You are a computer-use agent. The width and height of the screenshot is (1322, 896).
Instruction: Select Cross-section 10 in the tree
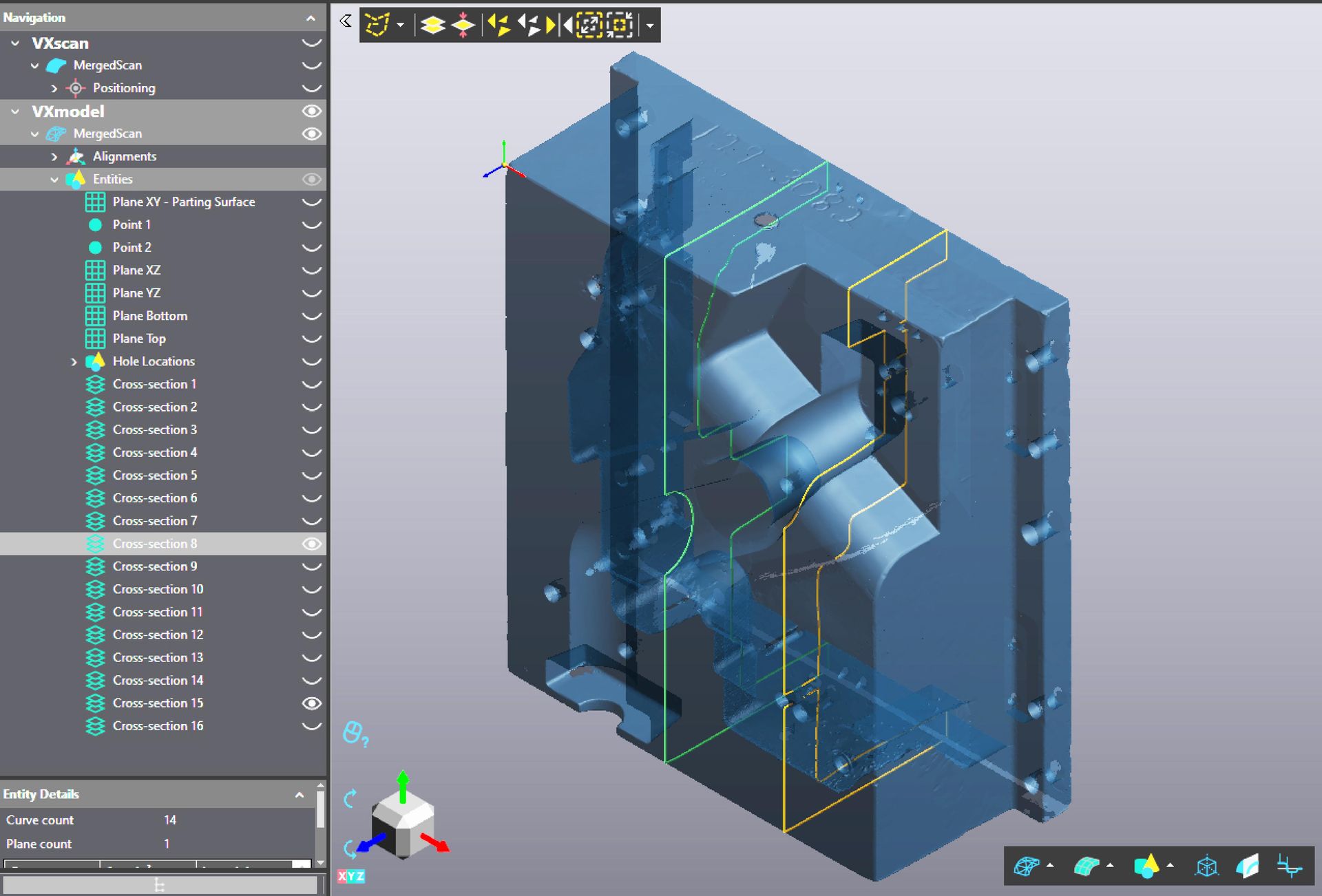(158, 589)
